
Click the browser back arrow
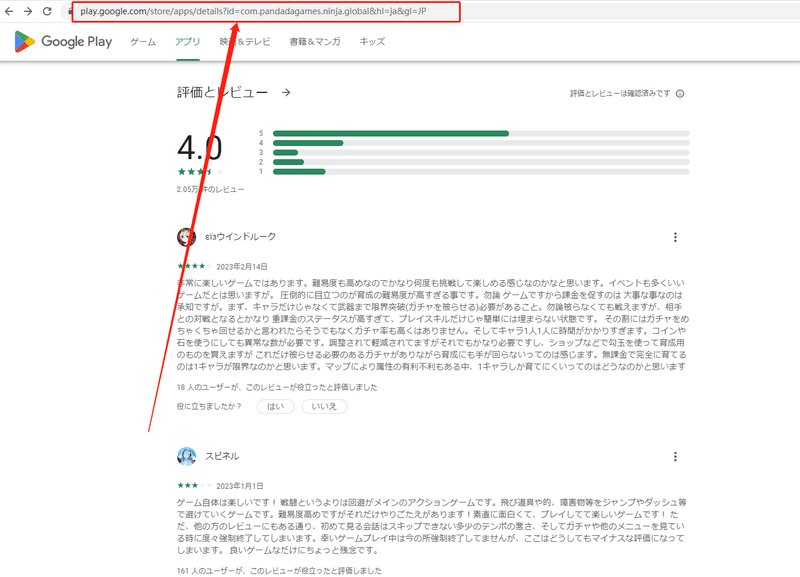9,11
